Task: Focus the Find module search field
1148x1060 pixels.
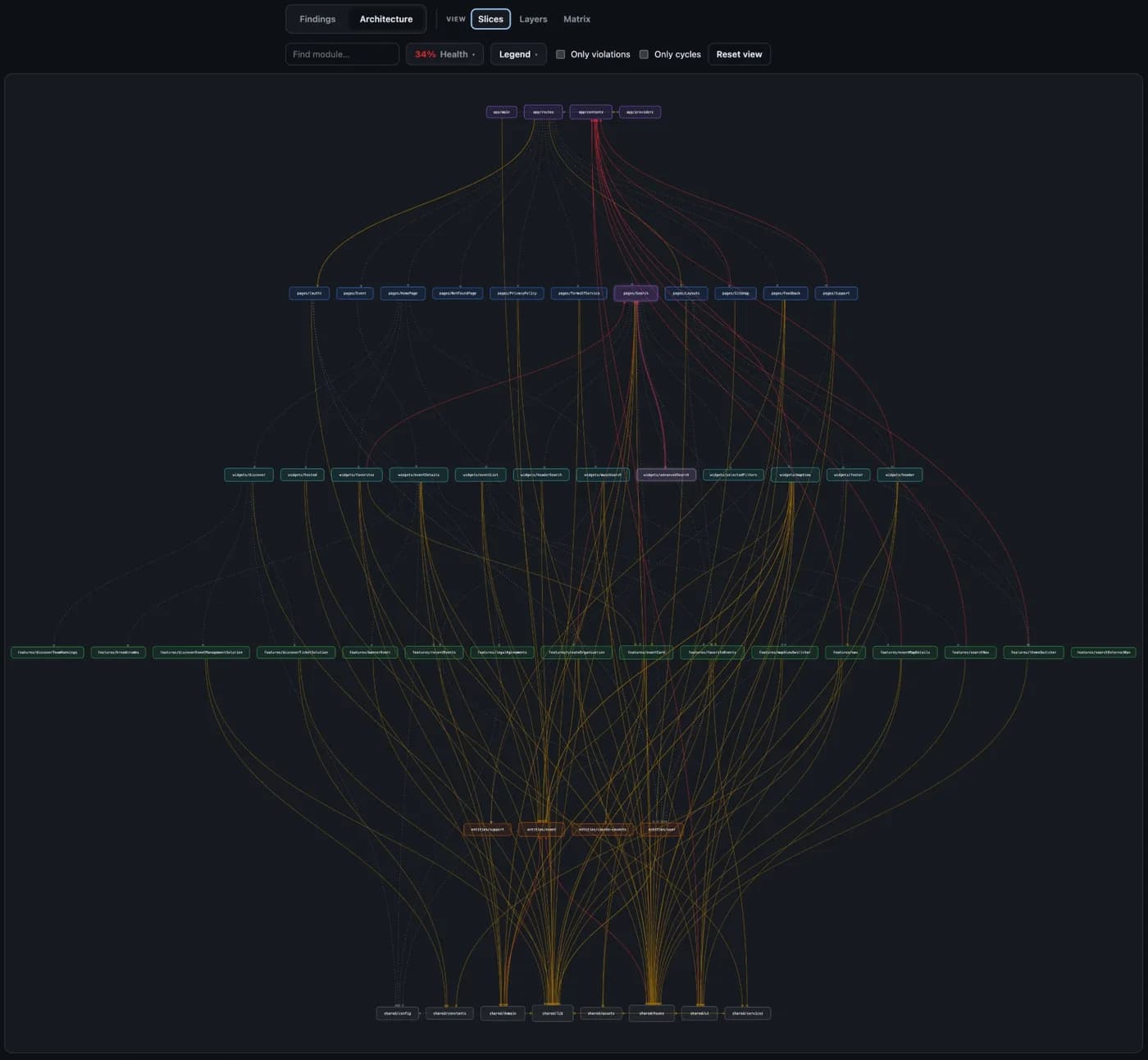Action: [342, 54]
